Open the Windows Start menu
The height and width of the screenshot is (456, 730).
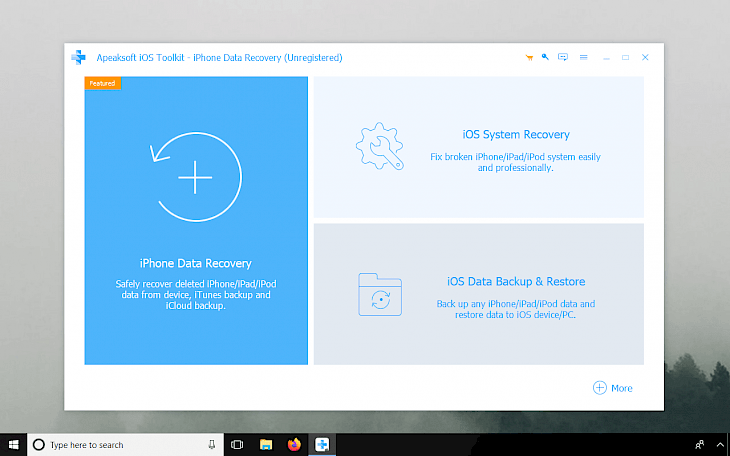(14, 445)
